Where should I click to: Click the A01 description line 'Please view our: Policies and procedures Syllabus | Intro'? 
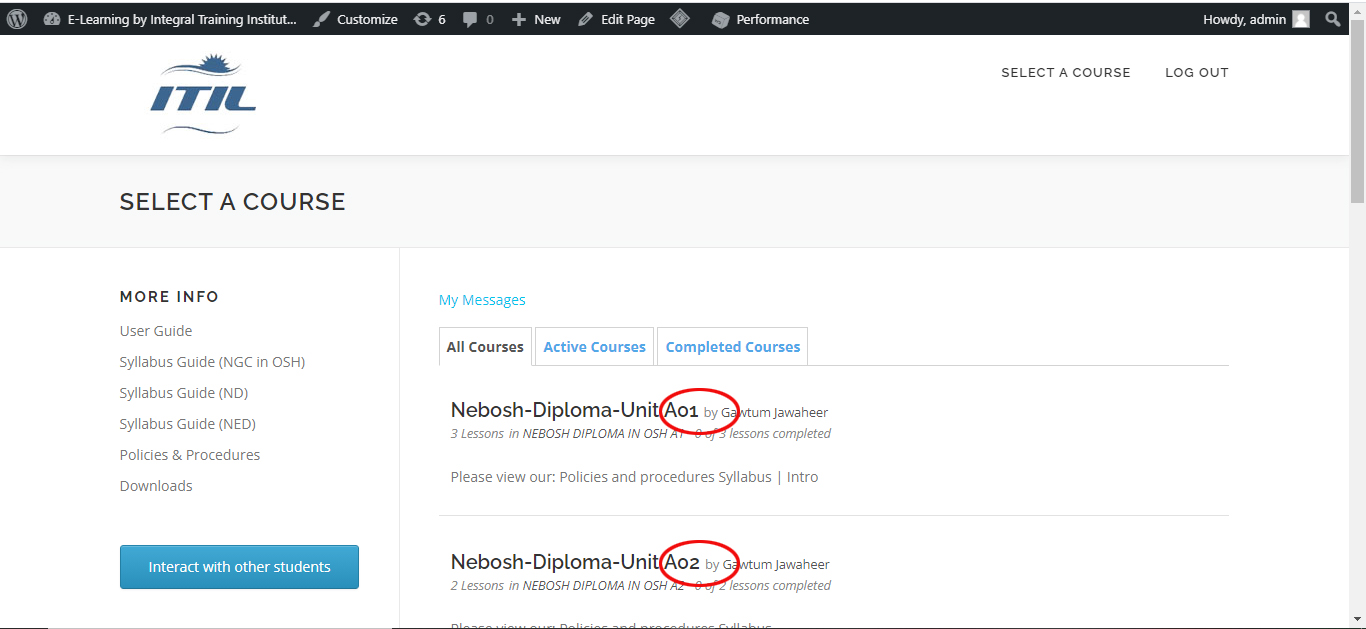pos(634,477)
